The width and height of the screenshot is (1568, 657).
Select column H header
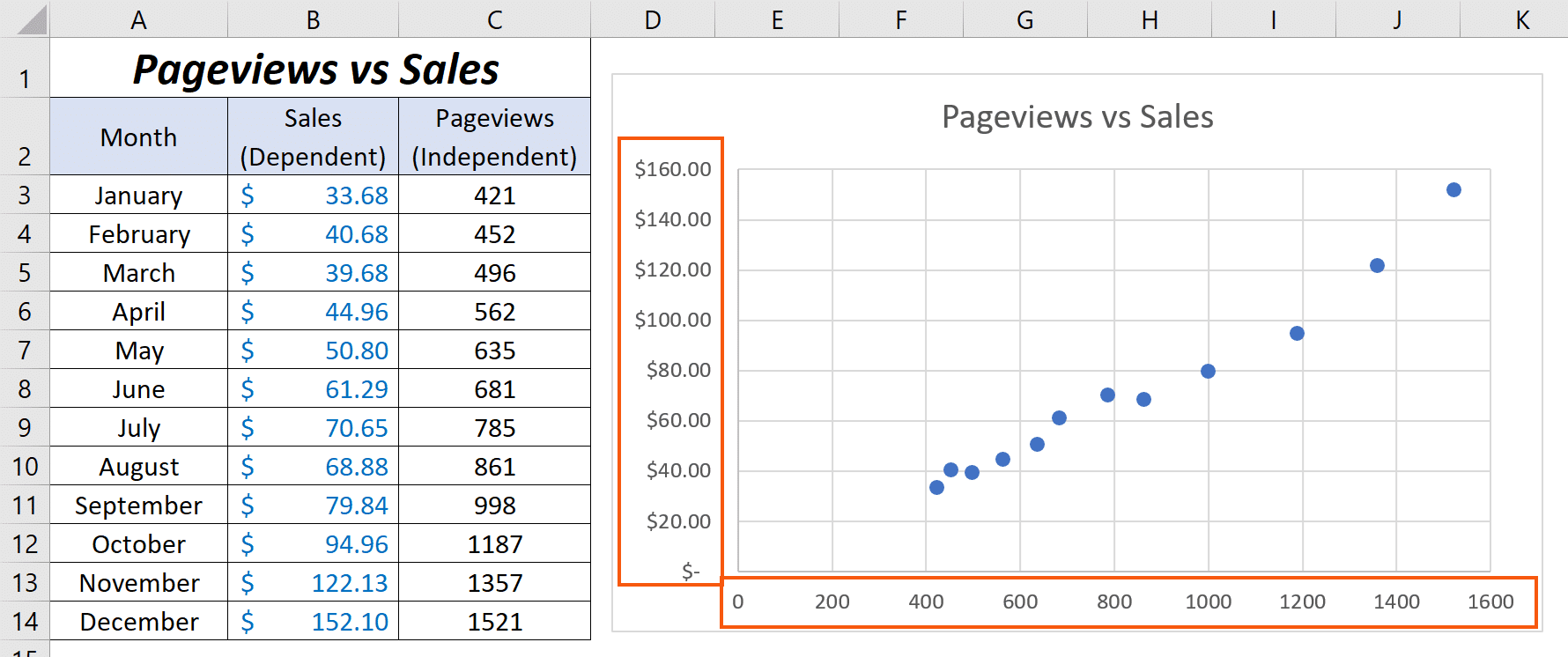coord(1150,18)
